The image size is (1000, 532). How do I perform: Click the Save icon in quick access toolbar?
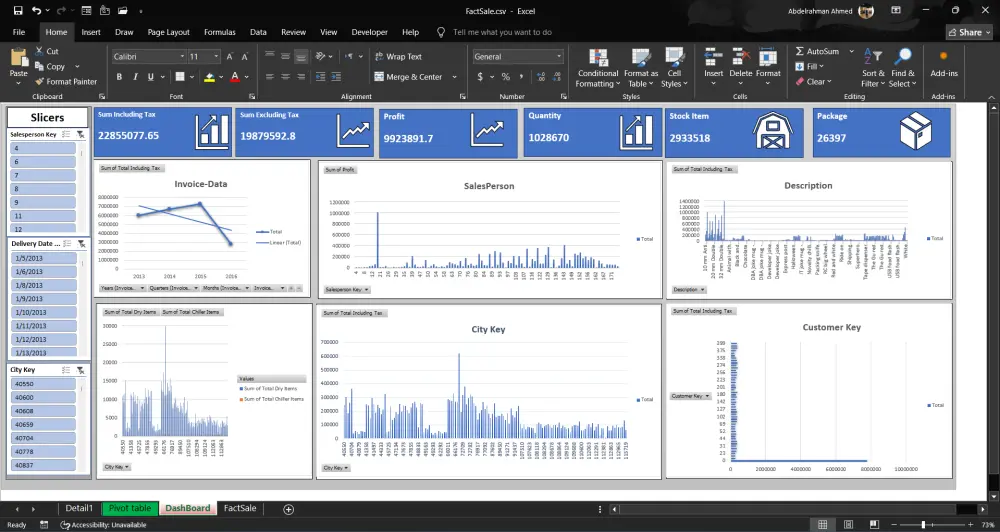pos(19,10)
